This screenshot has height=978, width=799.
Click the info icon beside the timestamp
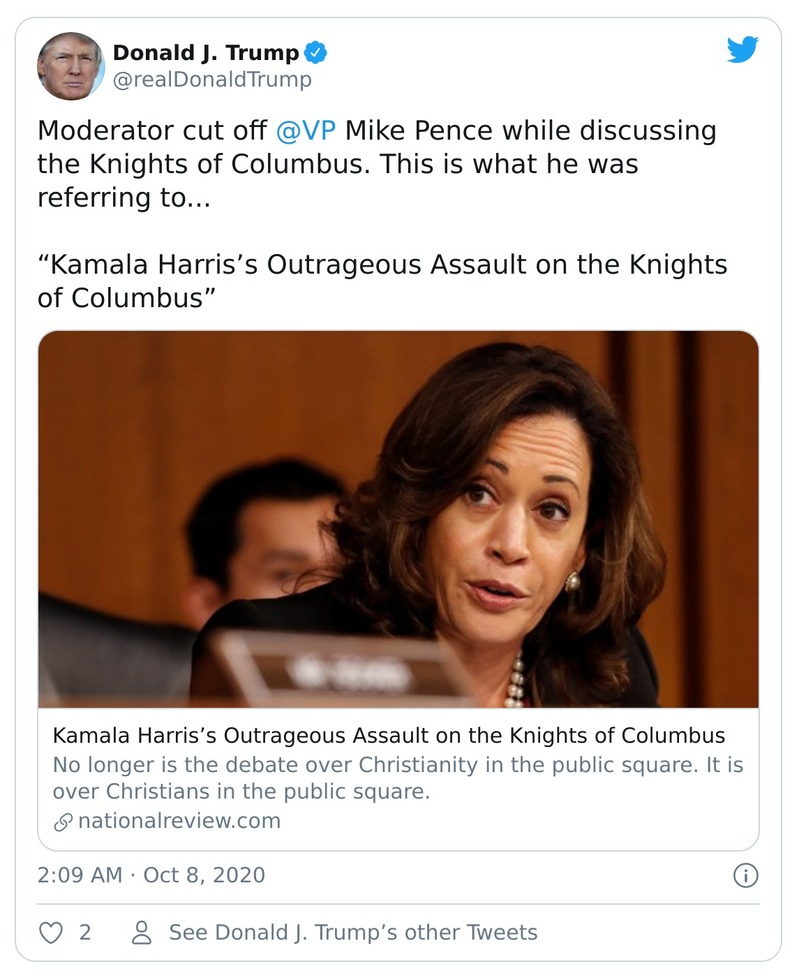click(745, 876)
